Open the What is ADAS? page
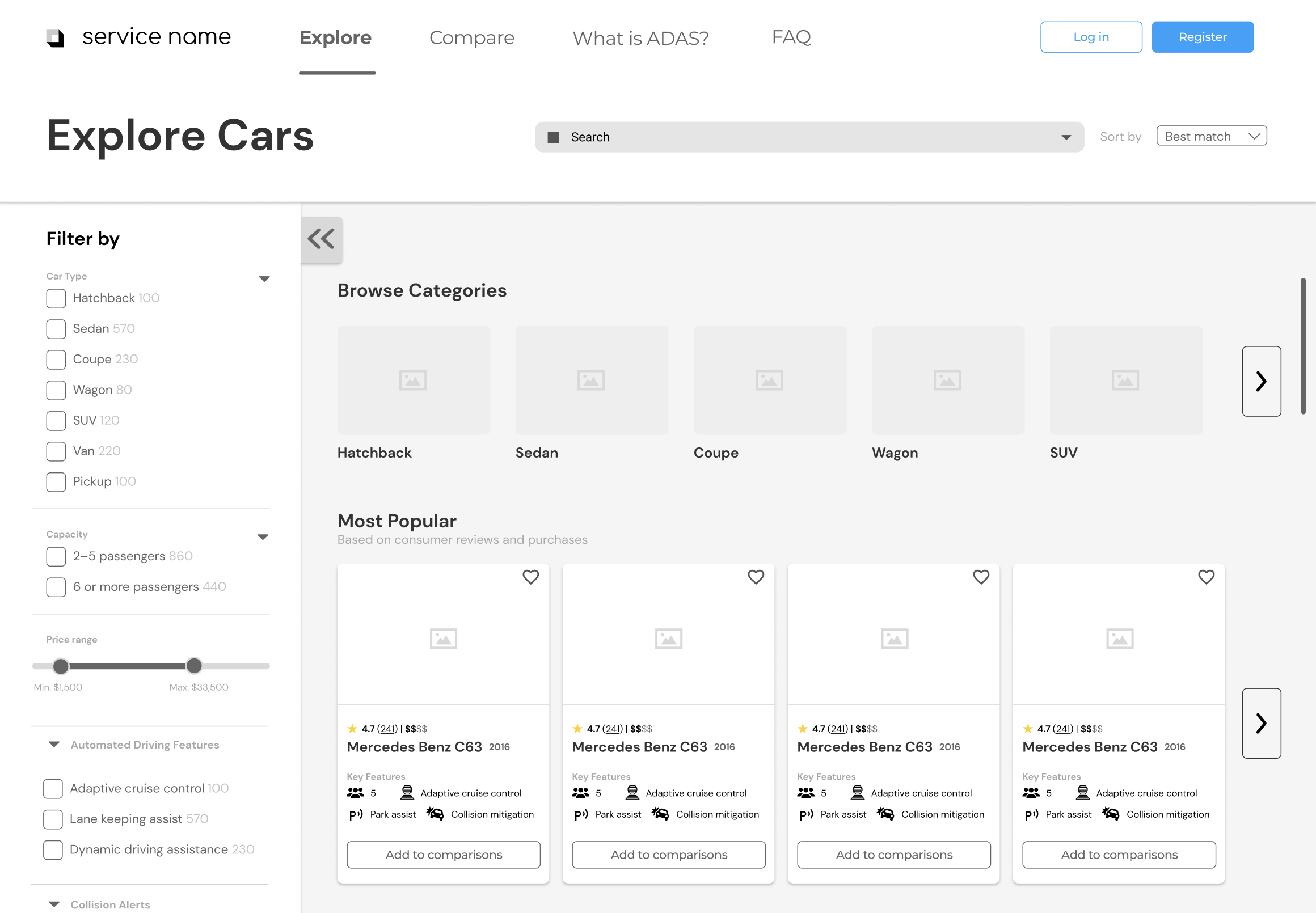Screen dimensions: 1316x913 [x=641, y=39]
